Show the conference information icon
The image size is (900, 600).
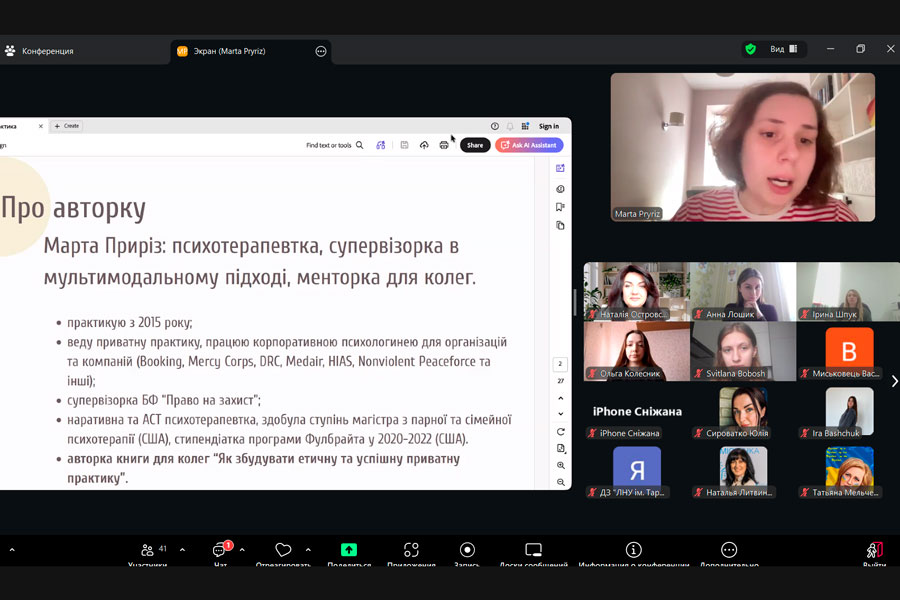(633, 550)
